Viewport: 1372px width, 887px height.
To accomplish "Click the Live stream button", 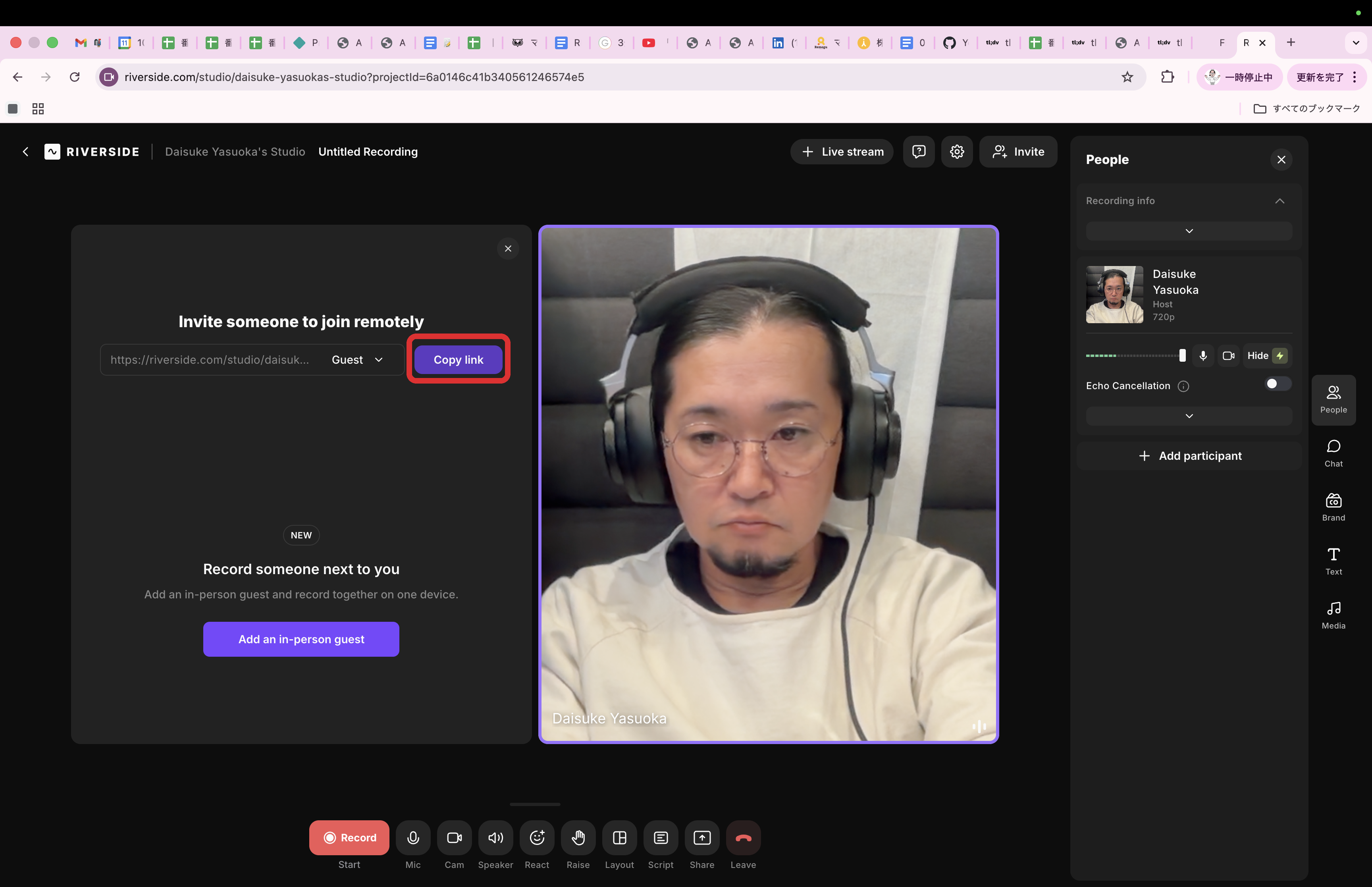I will coord(842,152).
